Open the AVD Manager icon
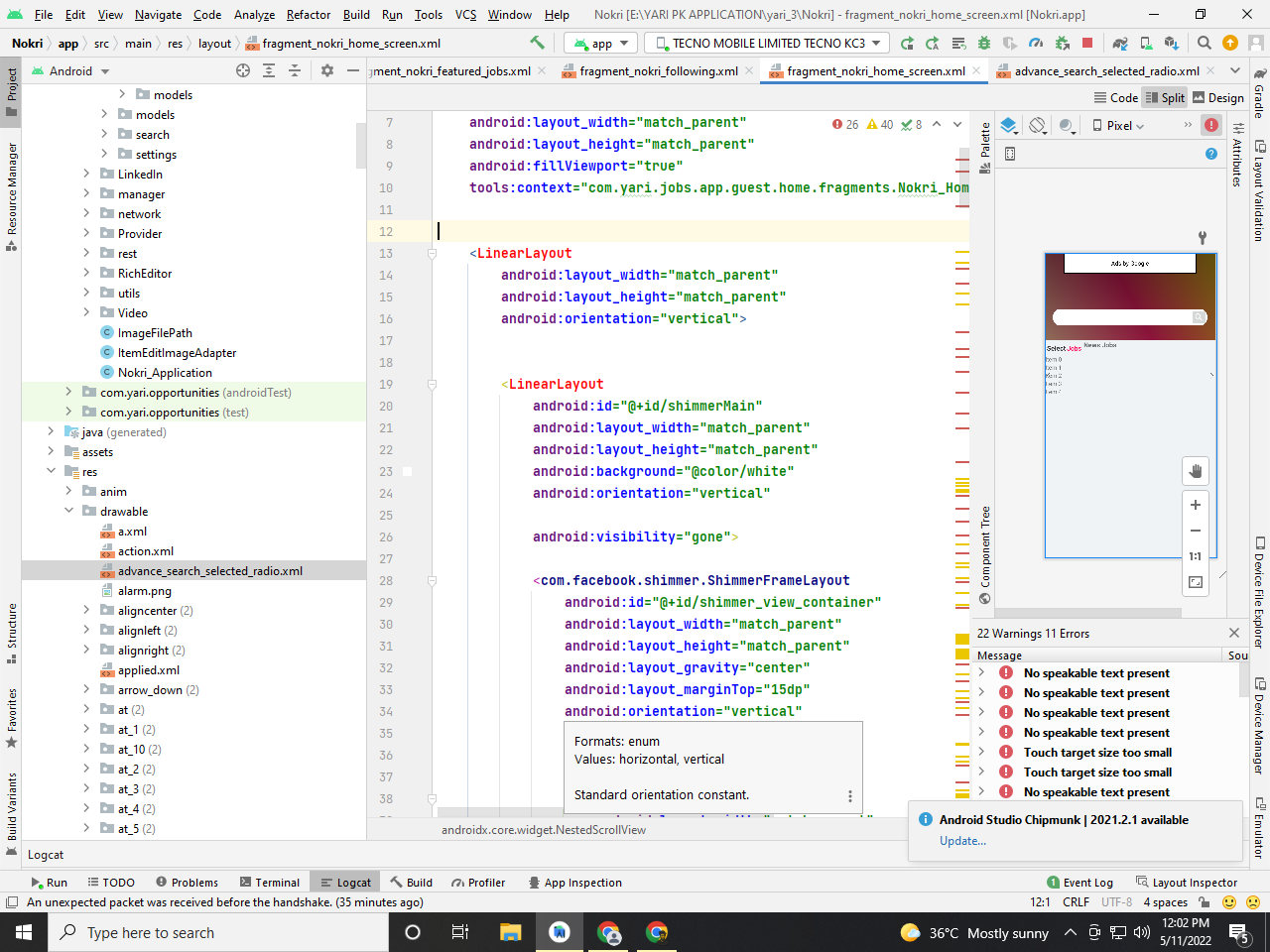The width and height of the screenshot is (1270, 952). point(1145,43)
